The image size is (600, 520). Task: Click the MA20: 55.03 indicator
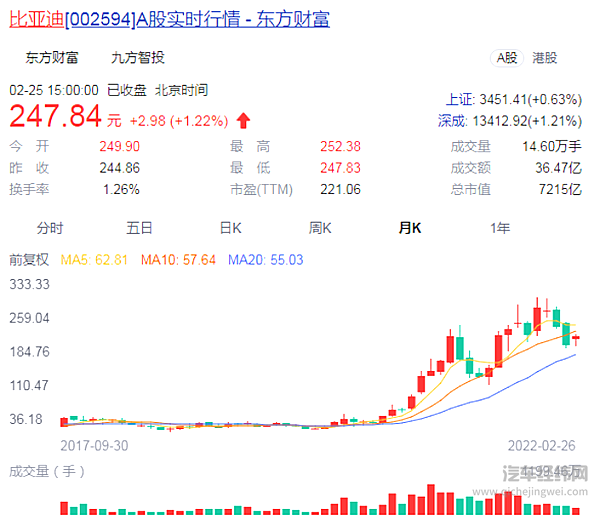coord(266,260)
